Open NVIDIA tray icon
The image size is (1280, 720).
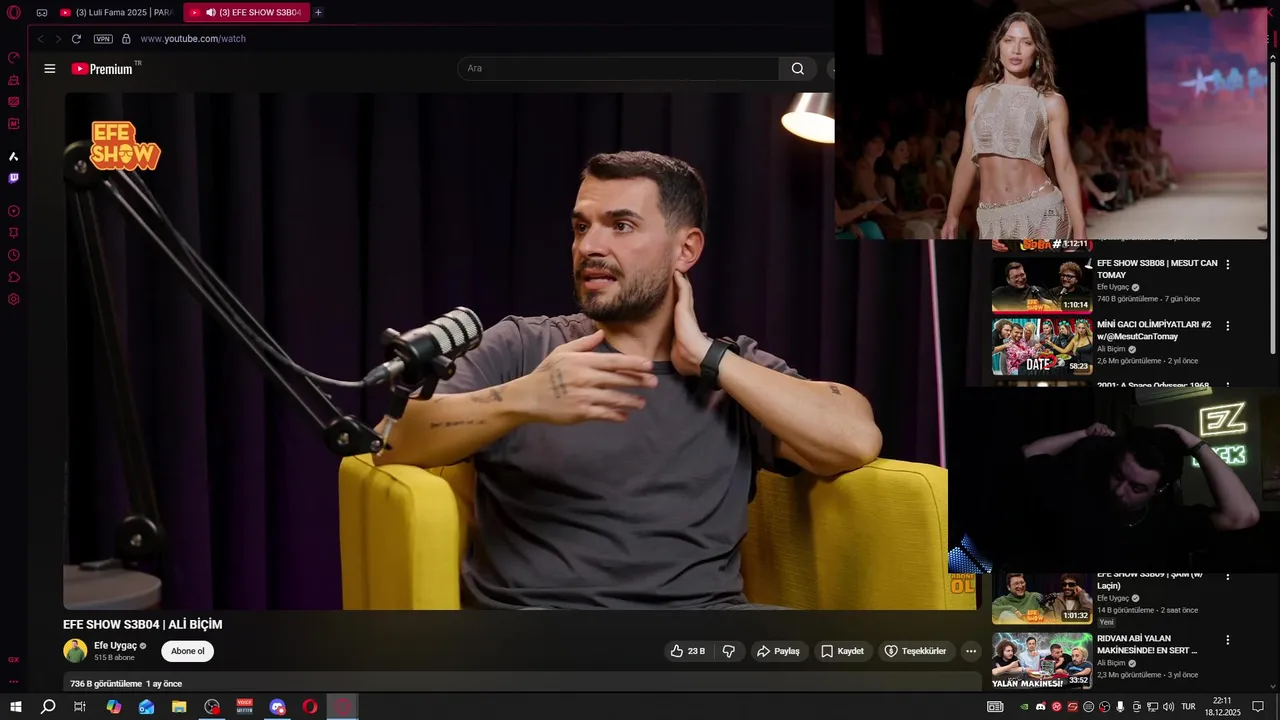point(1024,707)
